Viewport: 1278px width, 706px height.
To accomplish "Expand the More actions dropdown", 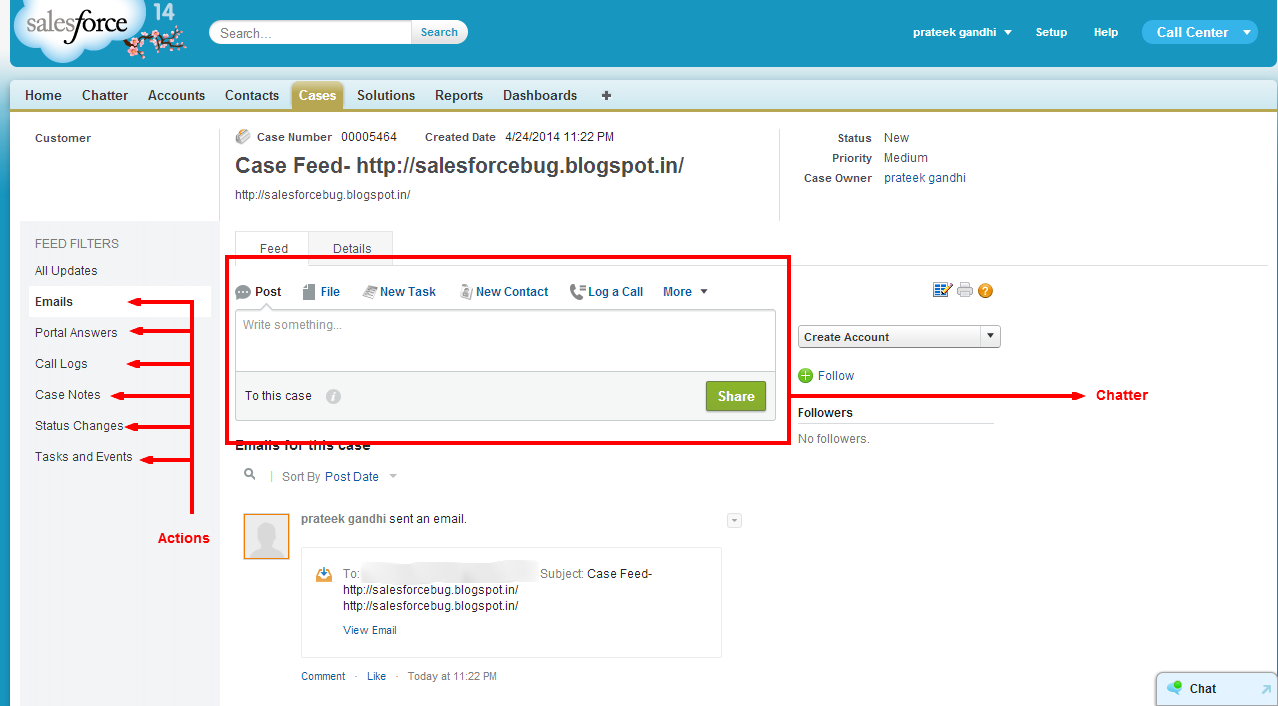I will pyautogui.click(x=684, y=291).
